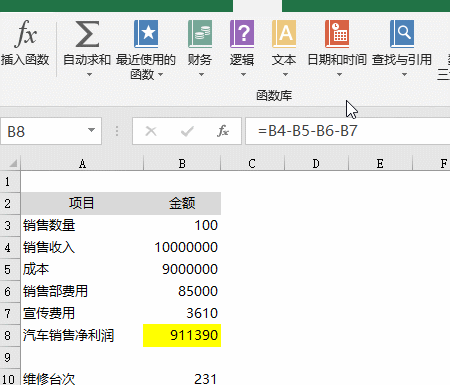Expand the 最近使用的函数 dropdown arrow
450x385 pixels.
pos(160,74)
